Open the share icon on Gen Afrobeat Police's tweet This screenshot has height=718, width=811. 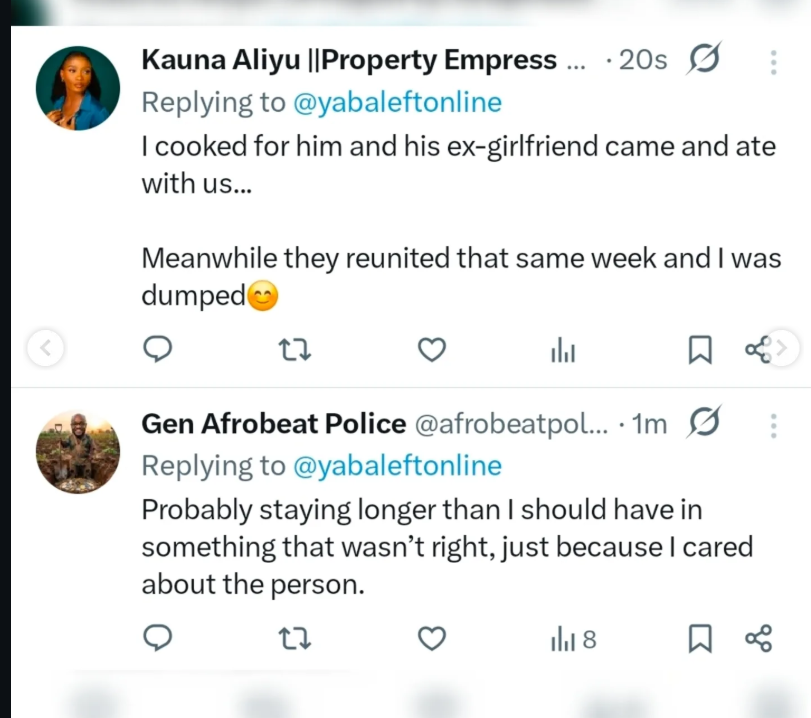758,638
